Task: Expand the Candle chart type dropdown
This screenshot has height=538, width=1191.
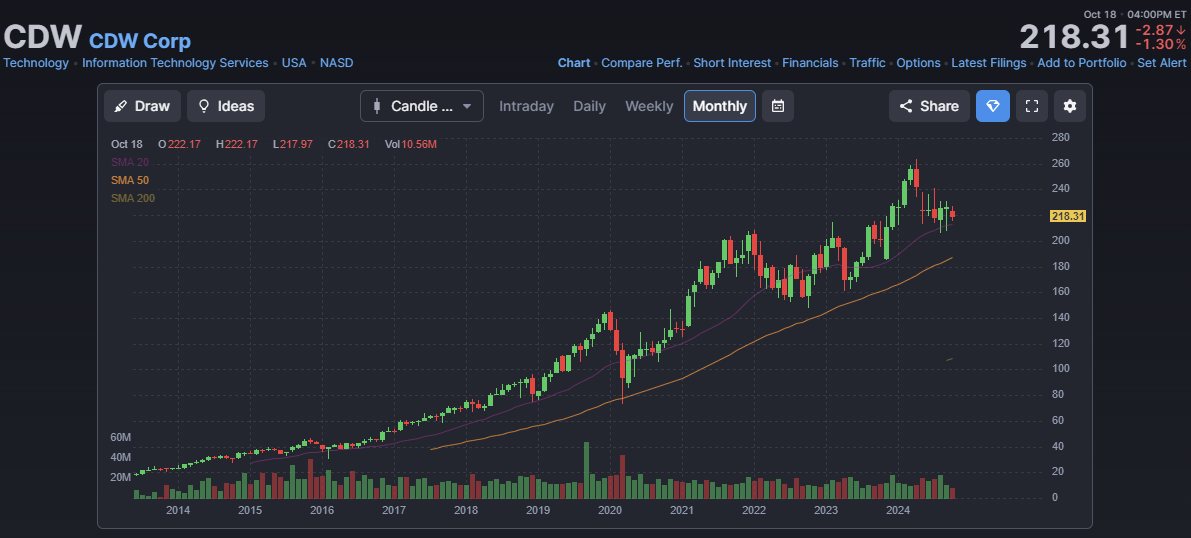Action: tap(422, 106)
